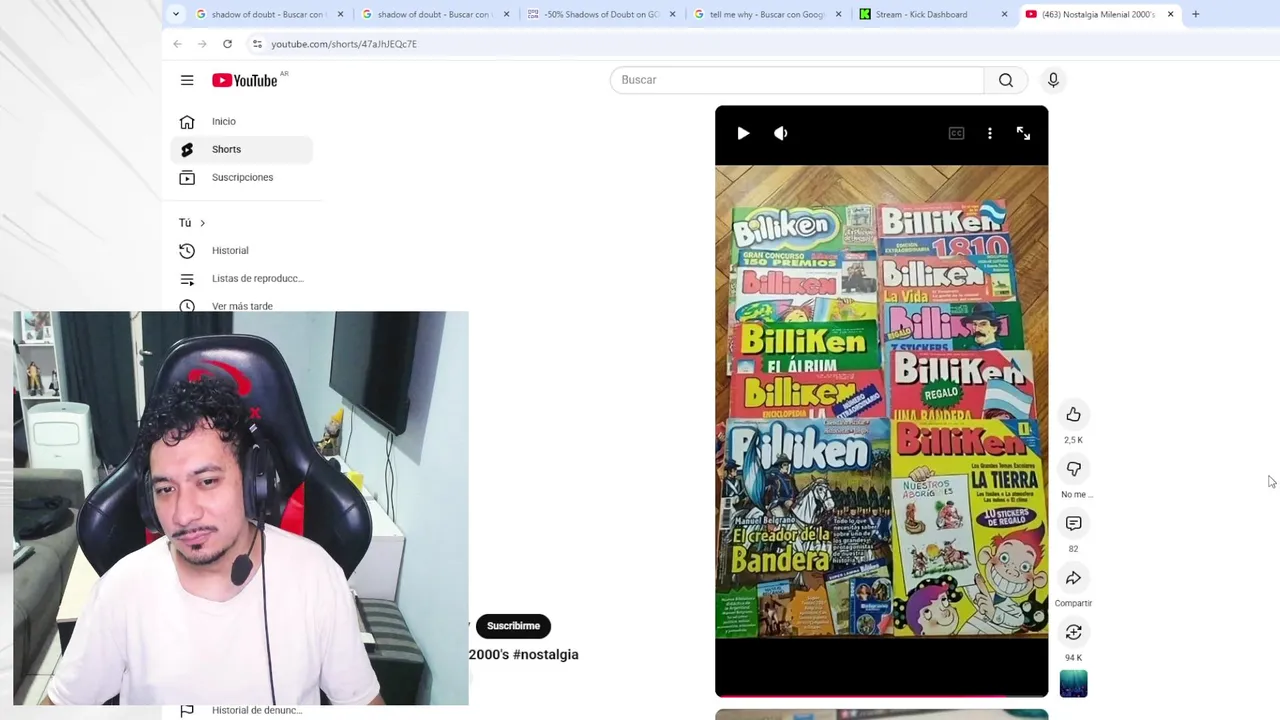Select the Nostalgia Milenial 2000's tab
The width and height of the screenshot is (1280, 720).
click(x=1099, y=14)
